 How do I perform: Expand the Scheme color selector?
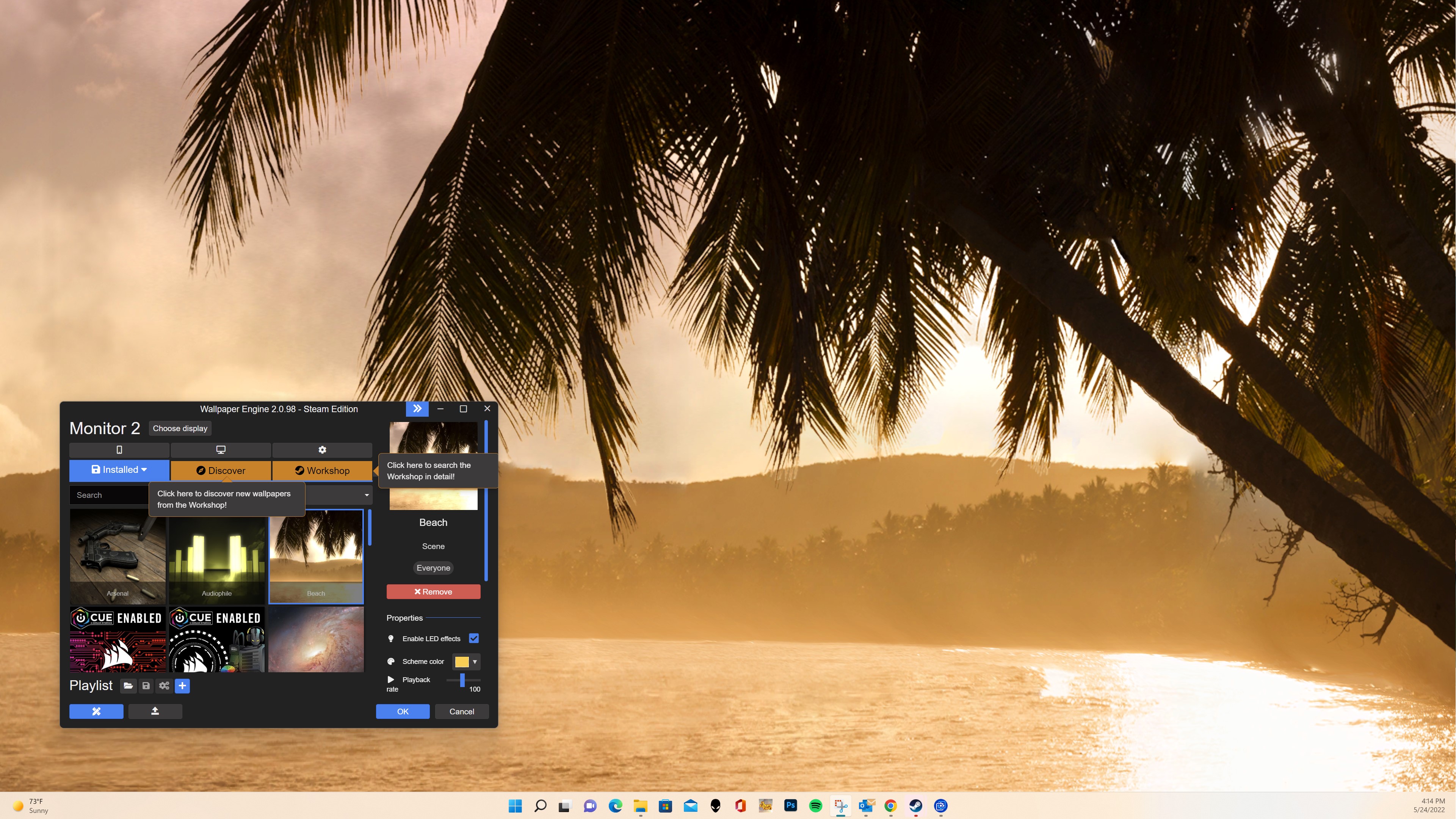tap(474, 661)
